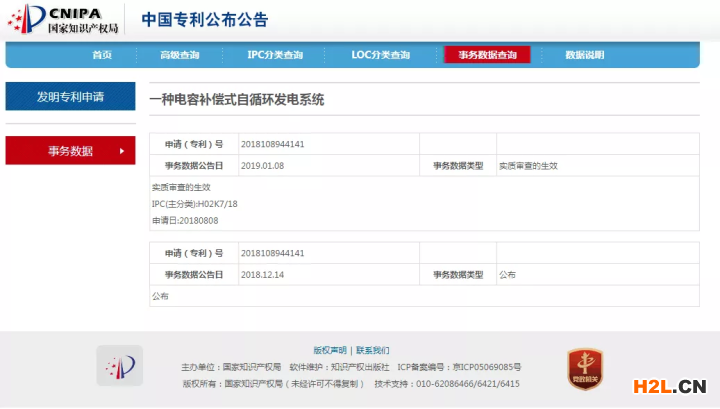
Task: Click the arrow on the 事务数据 button
Action: [x=122, y=151]
